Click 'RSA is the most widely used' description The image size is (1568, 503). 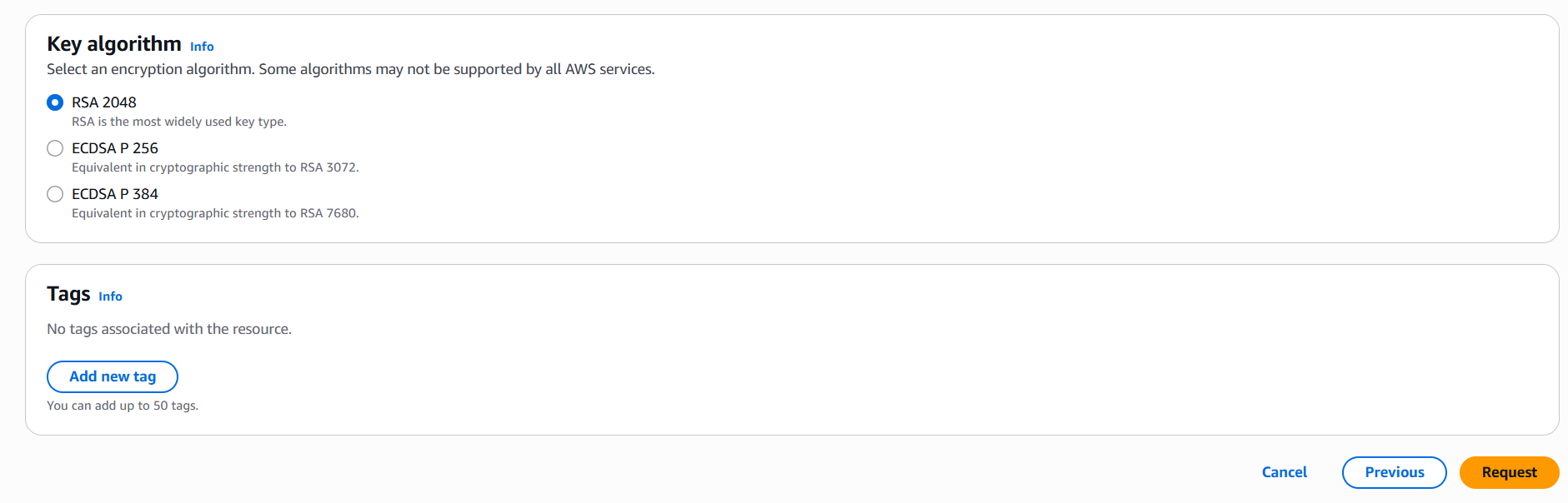[x=179, y=122]
